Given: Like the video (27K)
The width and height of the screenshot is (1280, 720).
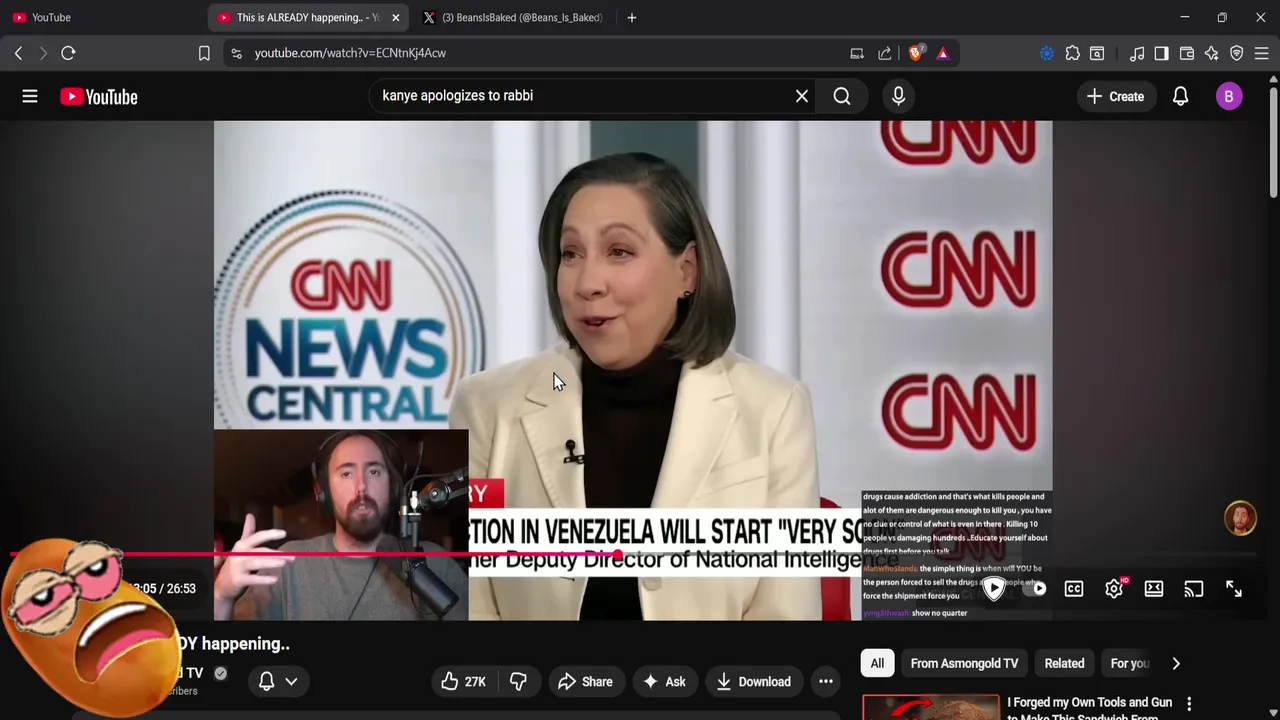Looking at the screenshot, I should click(463, 681).
